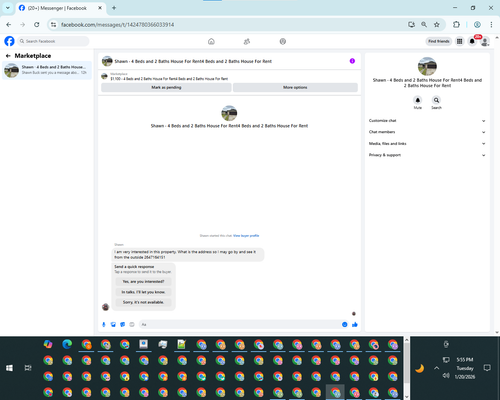The width and height of the screenshot is (500, 400).
Task: Click the Facebook logo icon
Action: click(9, 41)
